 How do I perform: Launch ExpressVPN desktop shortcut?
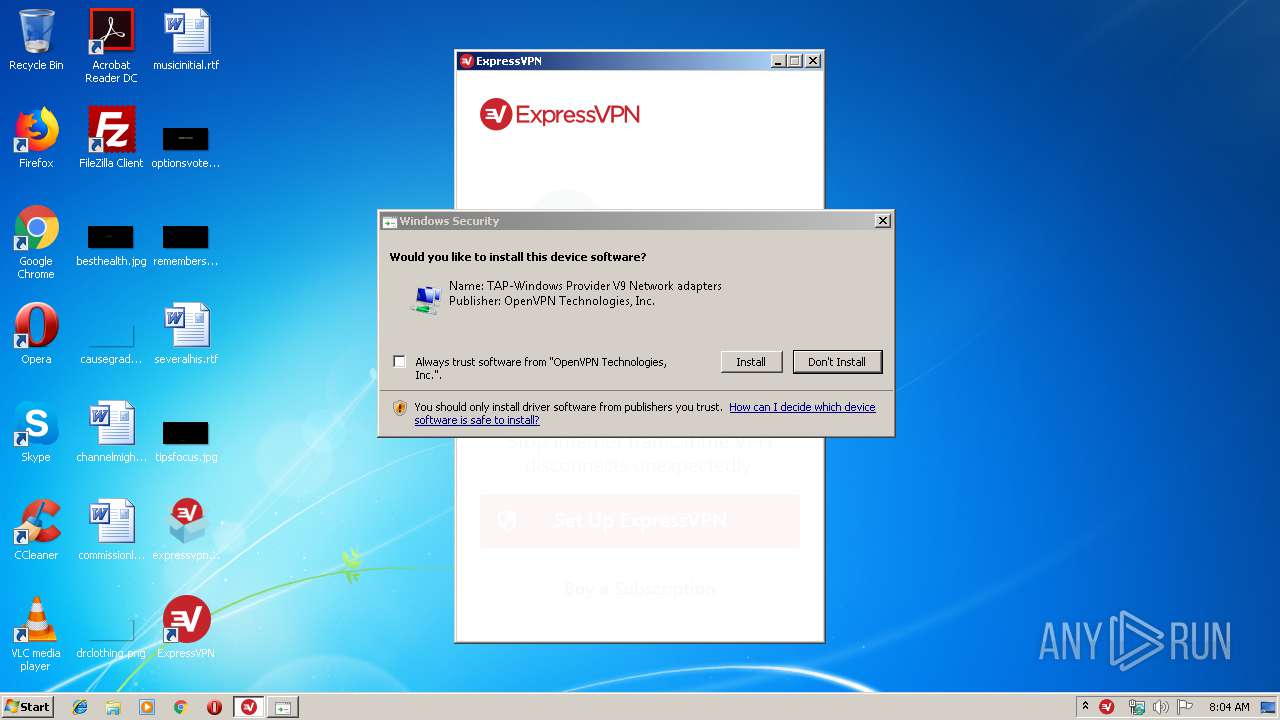(186, 628)
